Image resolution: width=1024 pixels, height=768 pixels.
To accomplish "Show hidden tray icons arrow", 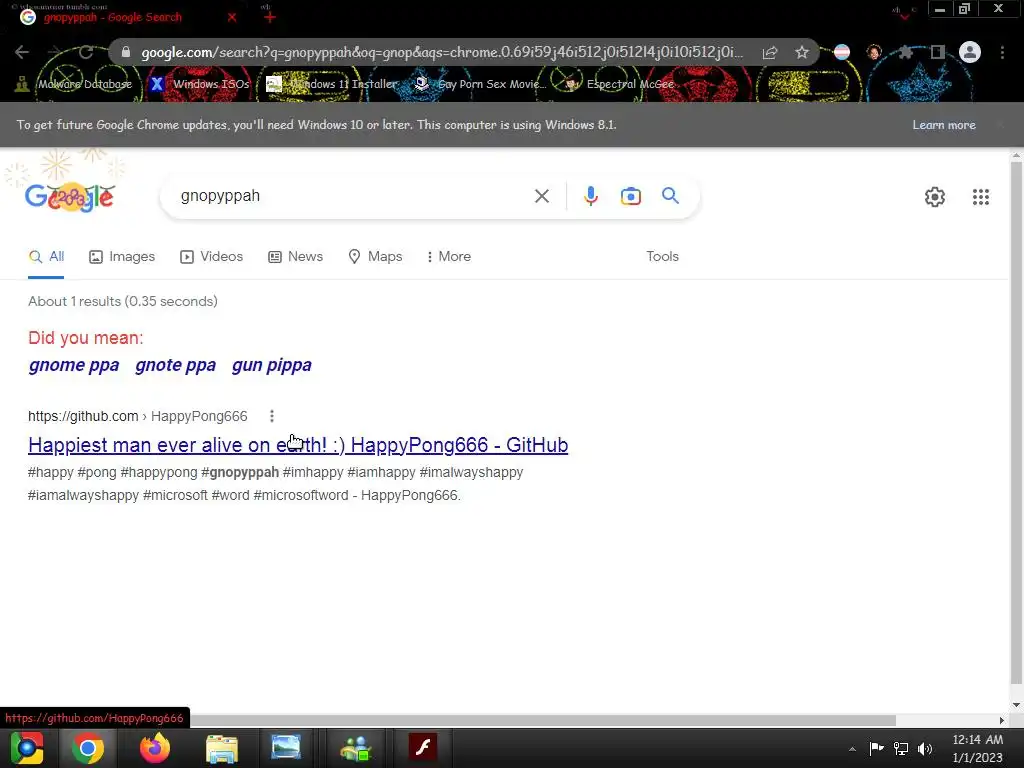I will point(852,749).
